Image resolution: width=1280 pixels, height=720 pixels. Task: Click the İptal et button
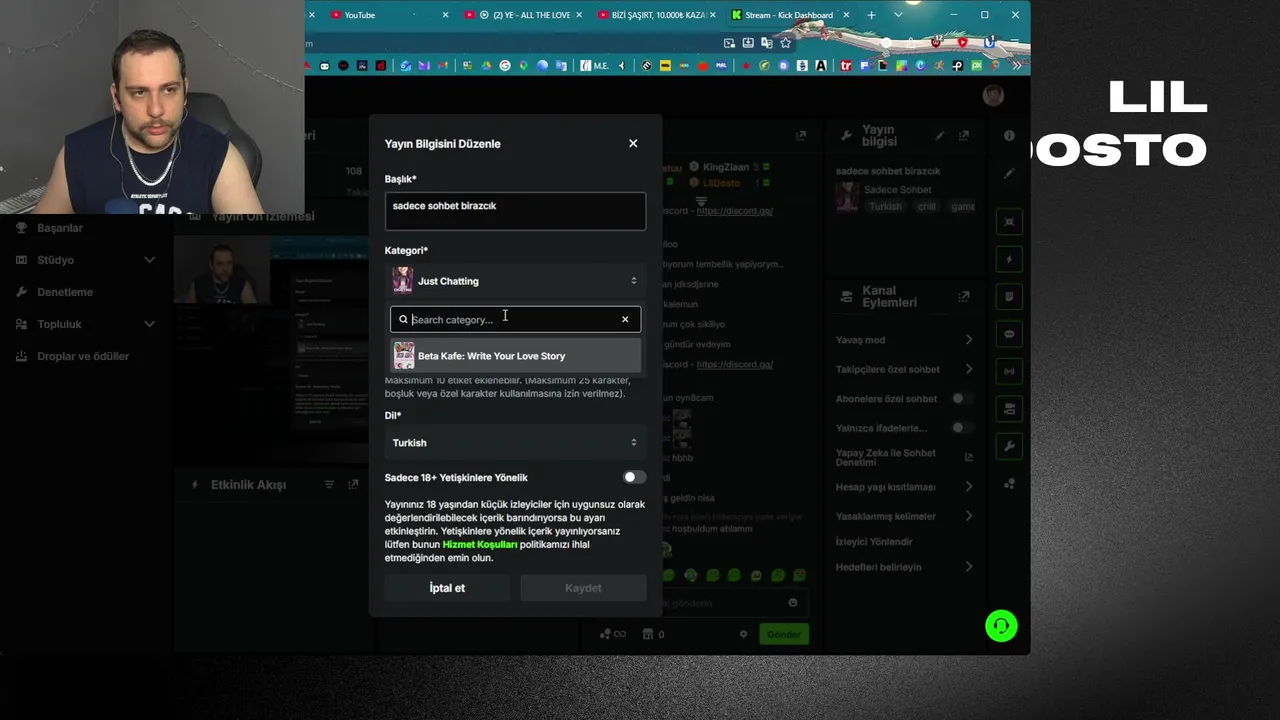click(x=447, y=588)
